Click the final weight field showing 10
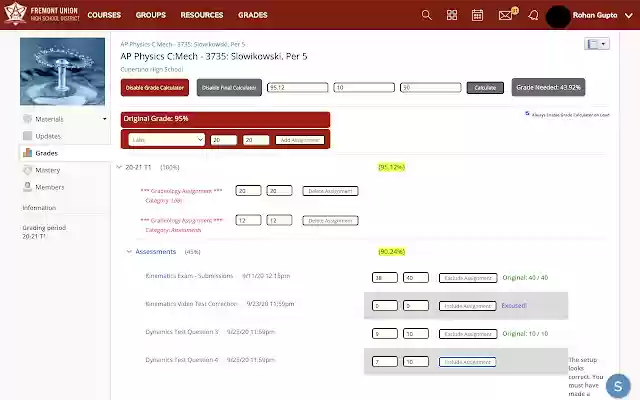 [364, 87]
